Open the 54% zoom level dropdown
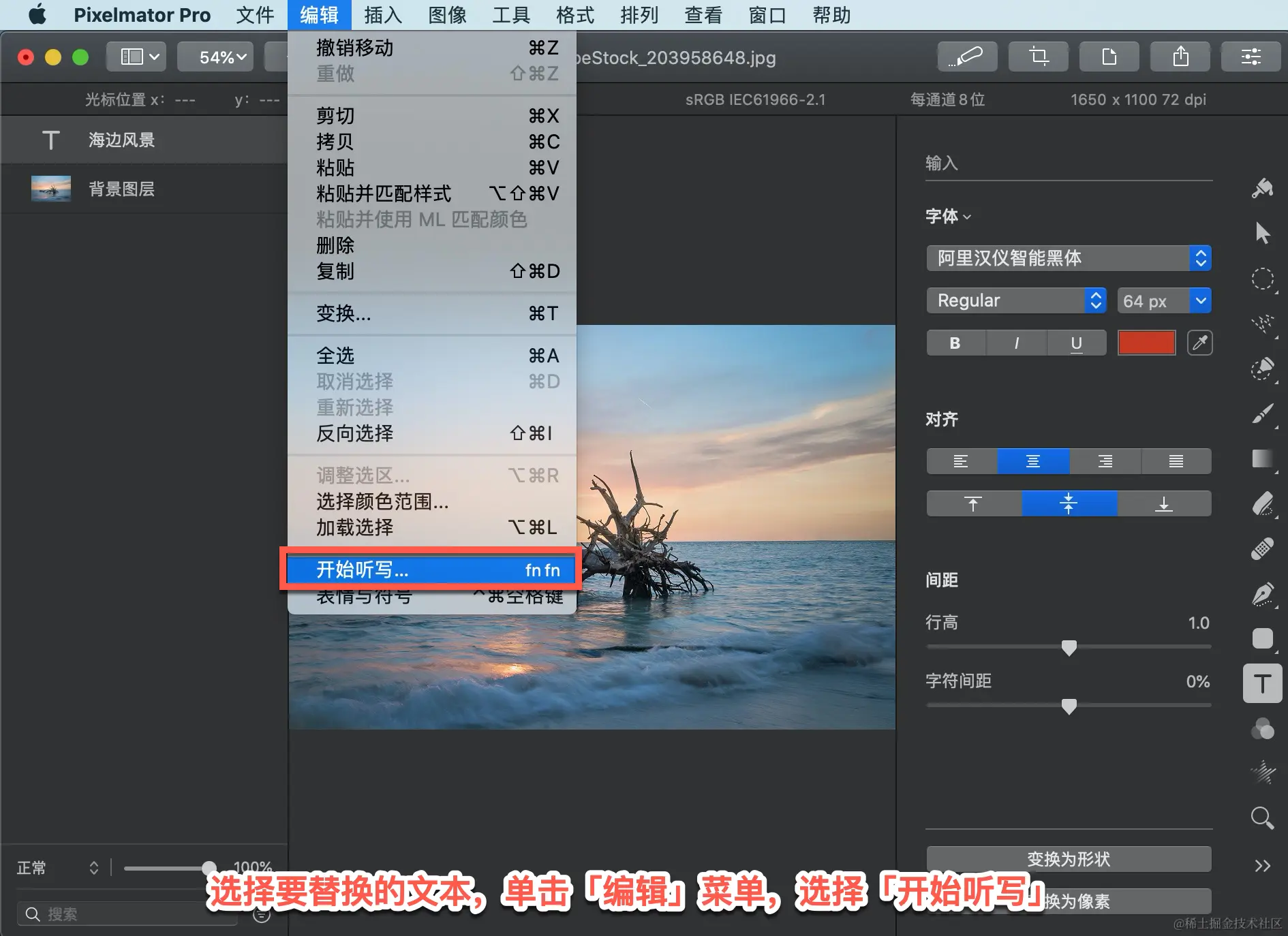1288x936 pixels. coord(215,57)
